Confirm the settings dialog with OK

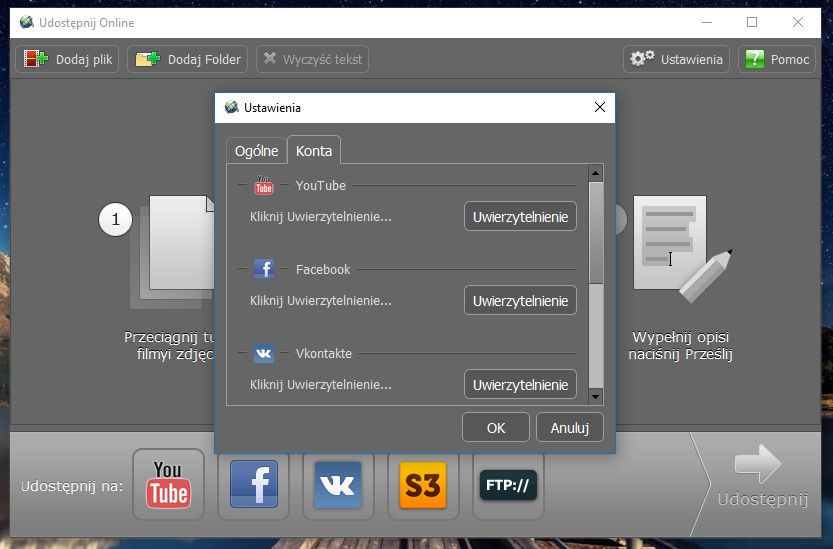tap(496, 427)
